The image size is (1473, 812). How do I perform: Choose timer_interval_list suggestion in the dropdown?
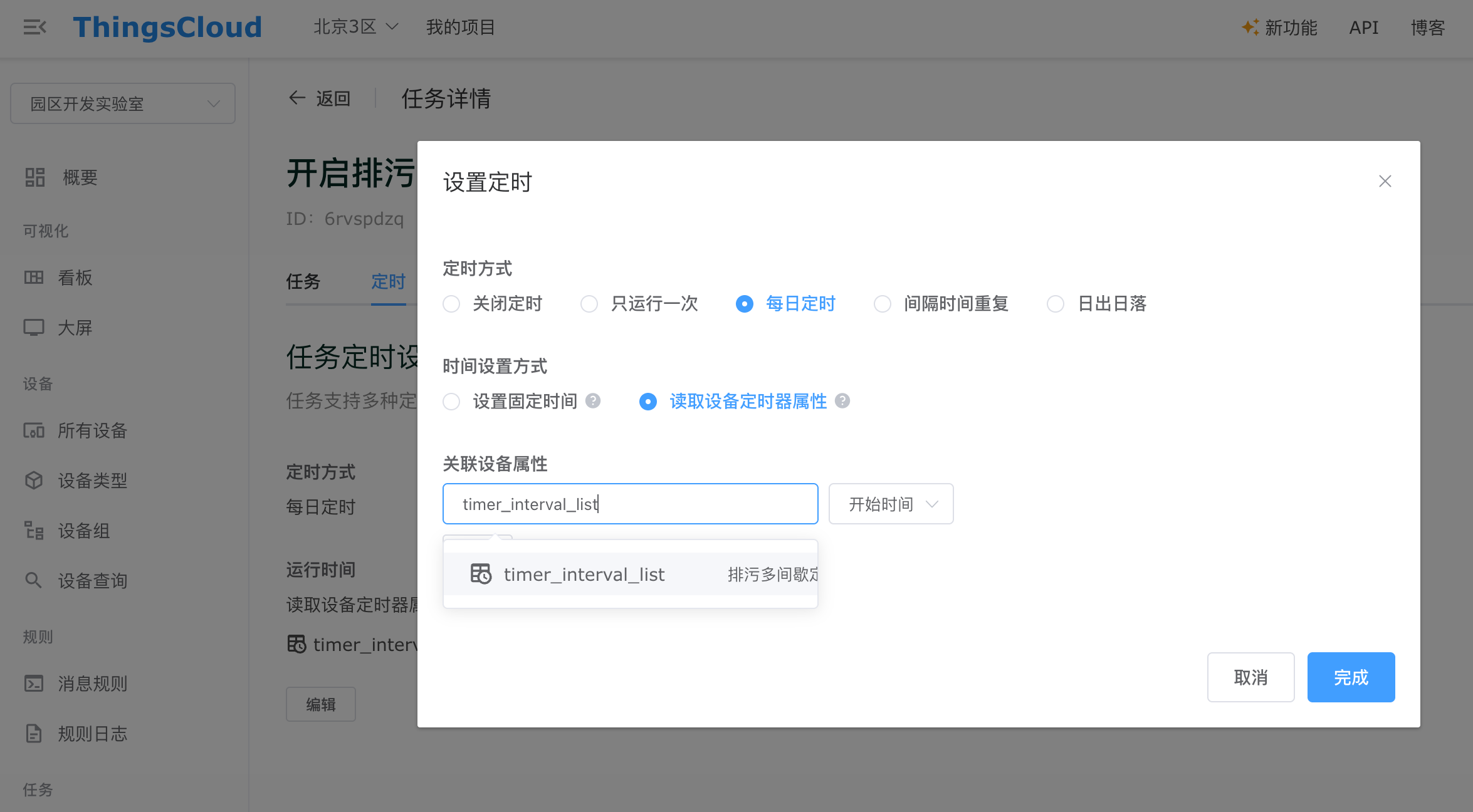[631, 574]
